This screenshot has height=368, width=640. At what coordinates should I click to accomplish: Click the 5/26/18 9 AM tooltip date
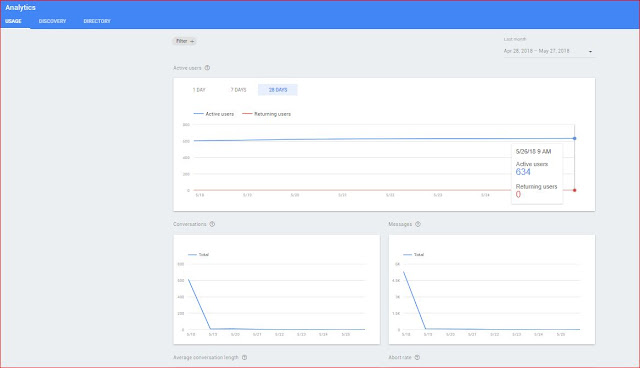pos(533,152)
